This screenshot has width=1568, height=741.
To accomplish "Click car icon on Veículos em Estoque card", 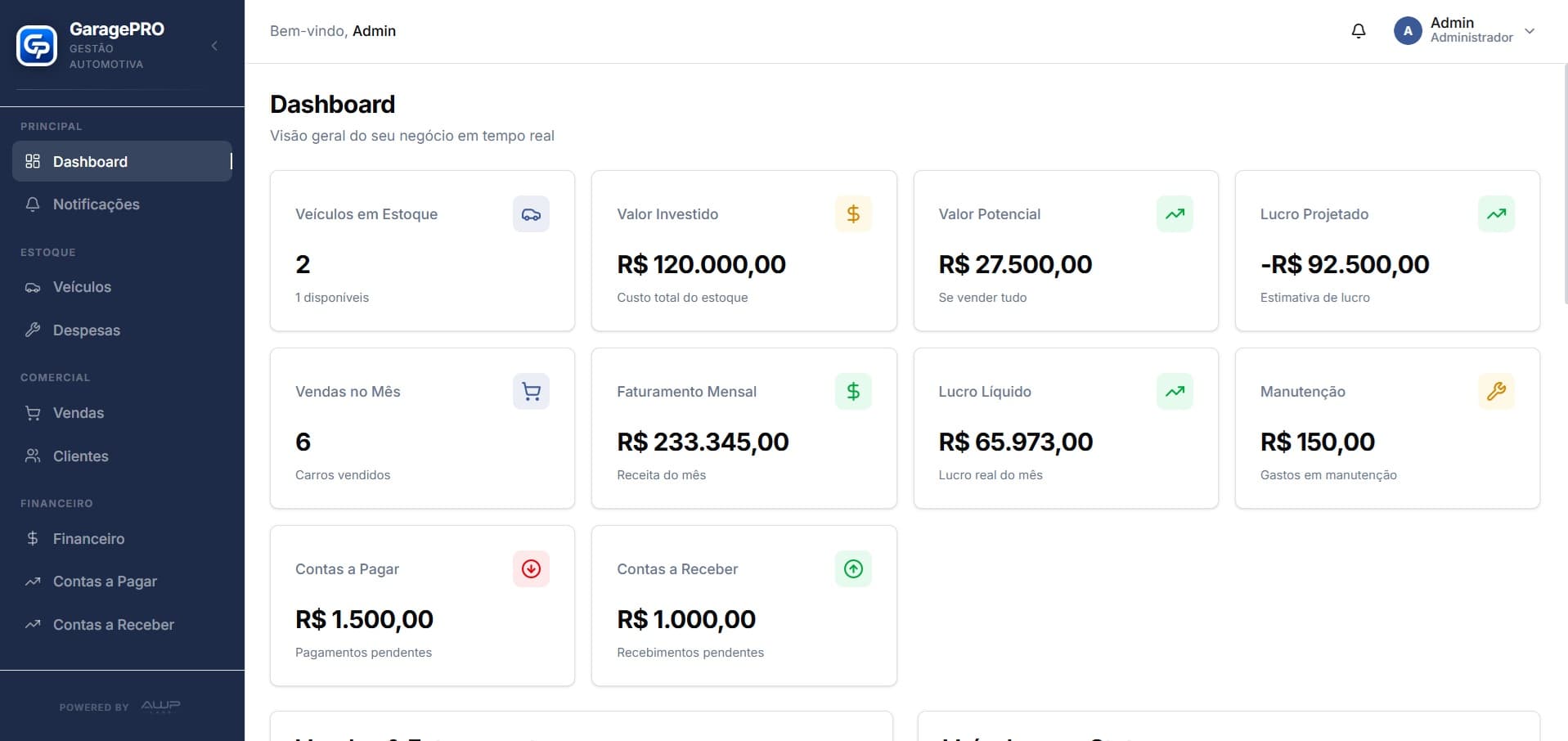I will click(531, 214).
